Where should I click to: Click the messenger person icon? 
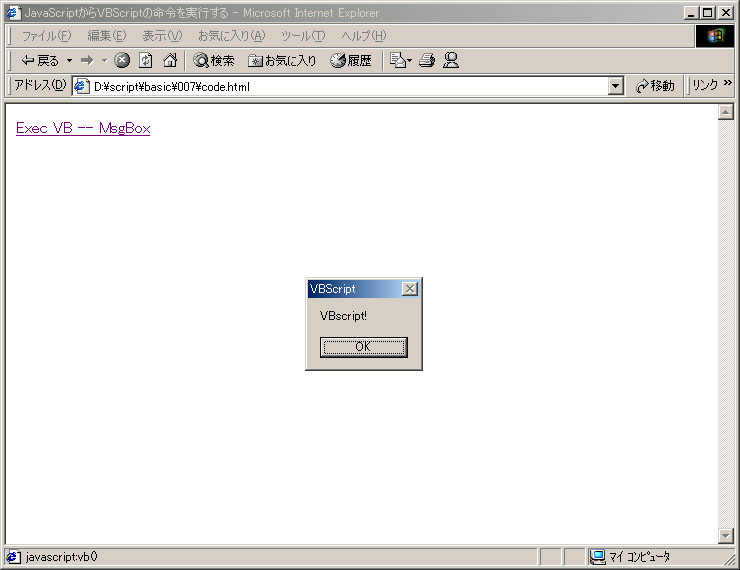click(x=451, y=60)
